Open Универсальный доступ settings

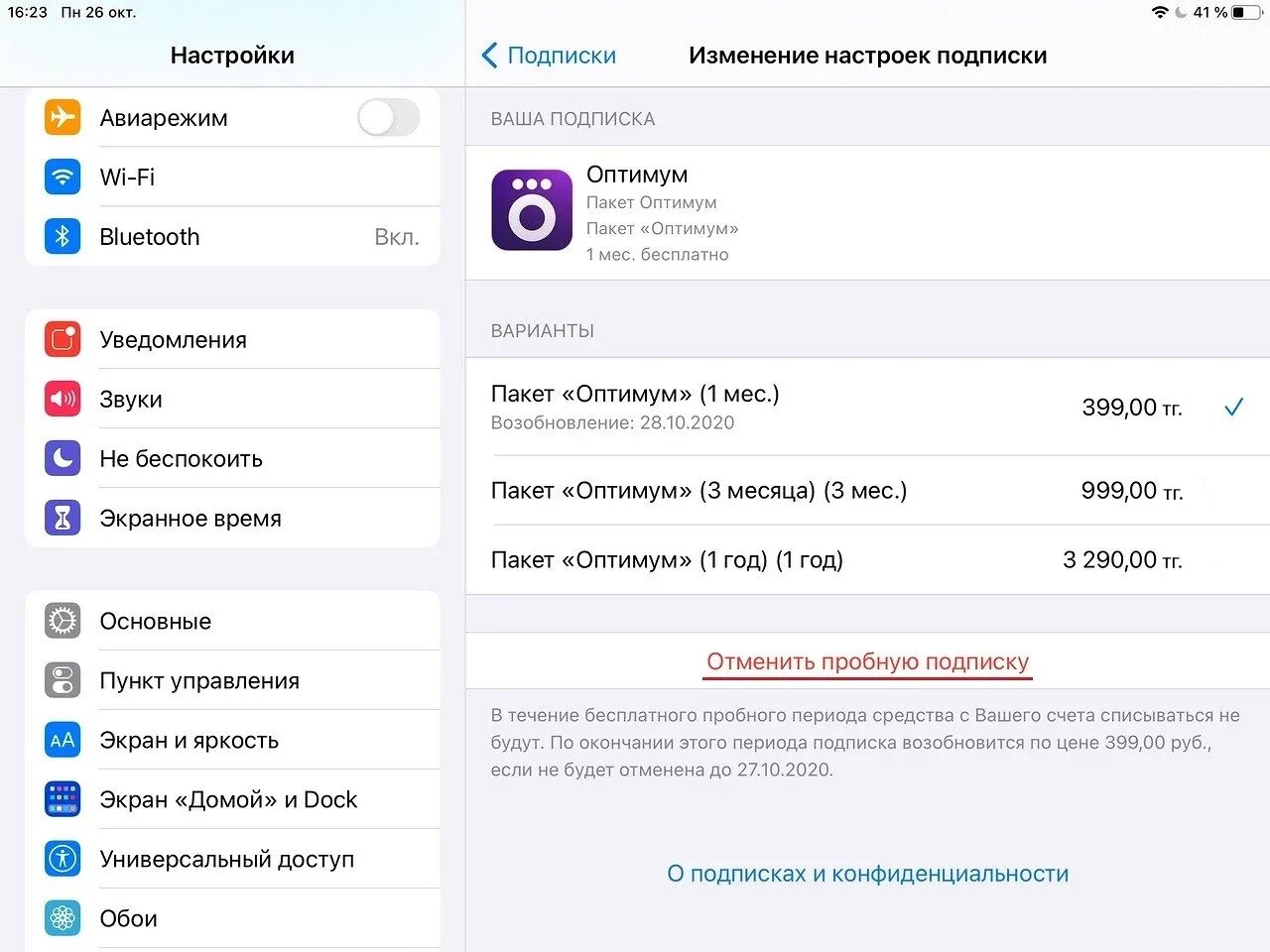(227, 859)
